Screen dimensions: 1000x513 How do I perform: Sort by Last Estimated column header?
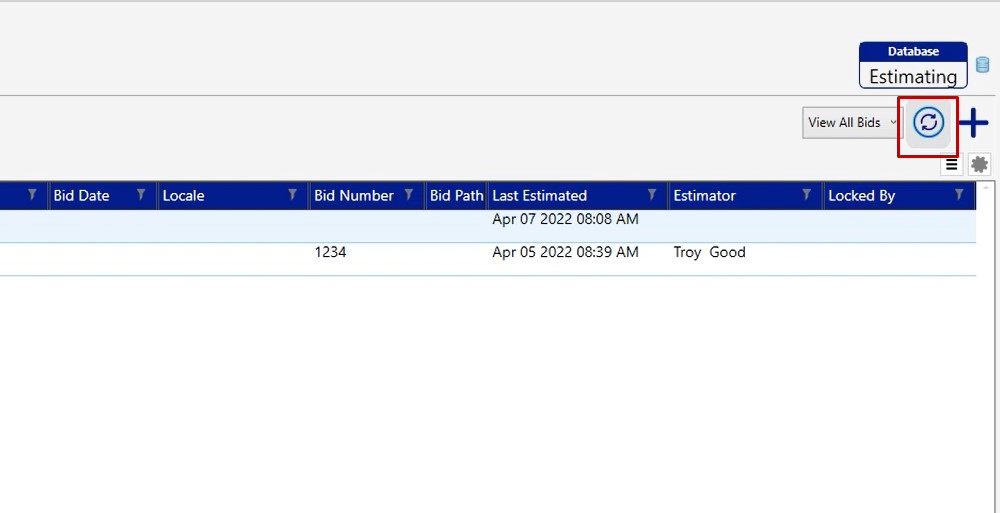(540, 196)
